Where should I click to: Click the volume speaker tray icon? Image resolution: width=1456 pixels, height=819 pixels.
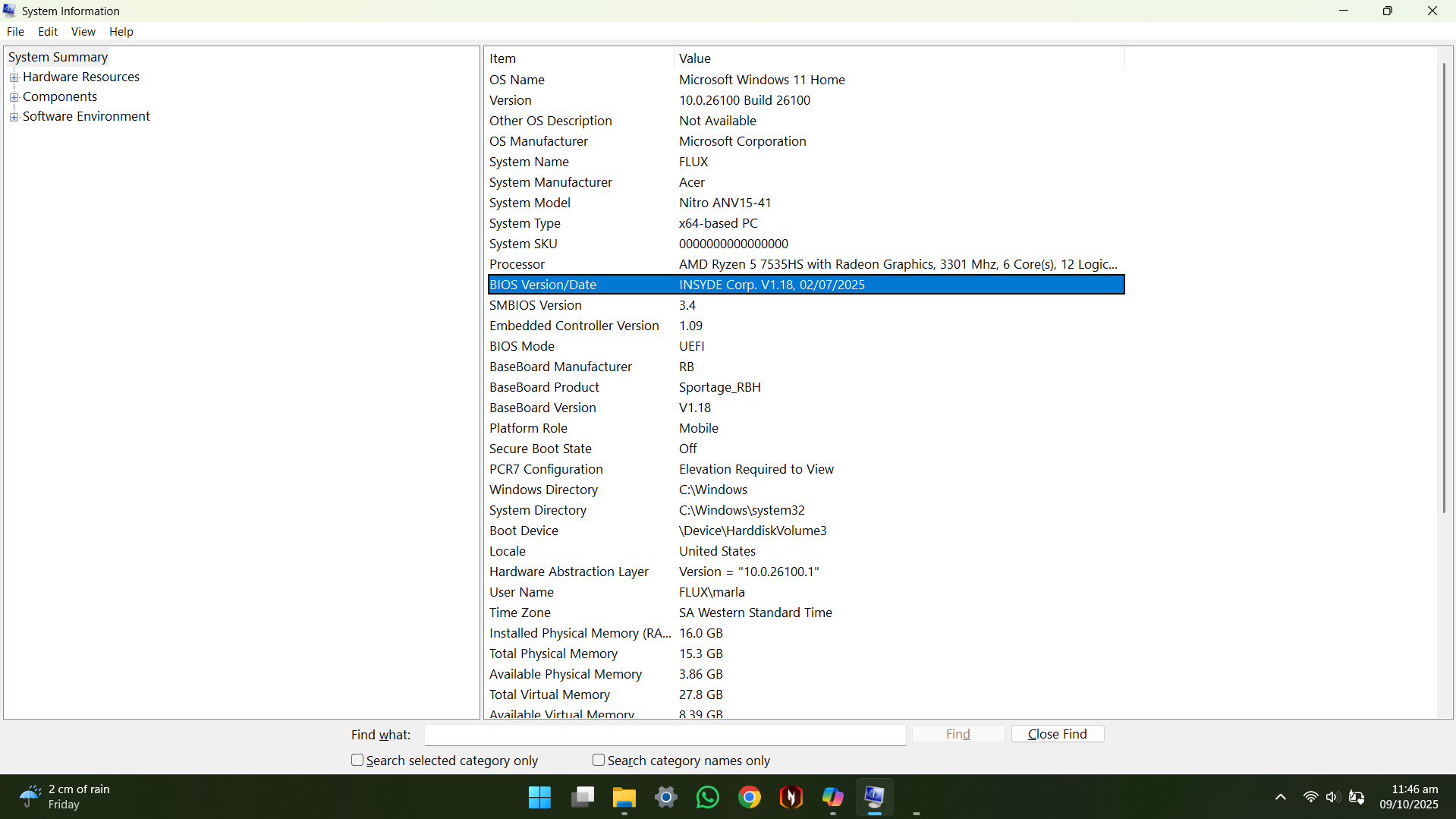(1333, 797)
